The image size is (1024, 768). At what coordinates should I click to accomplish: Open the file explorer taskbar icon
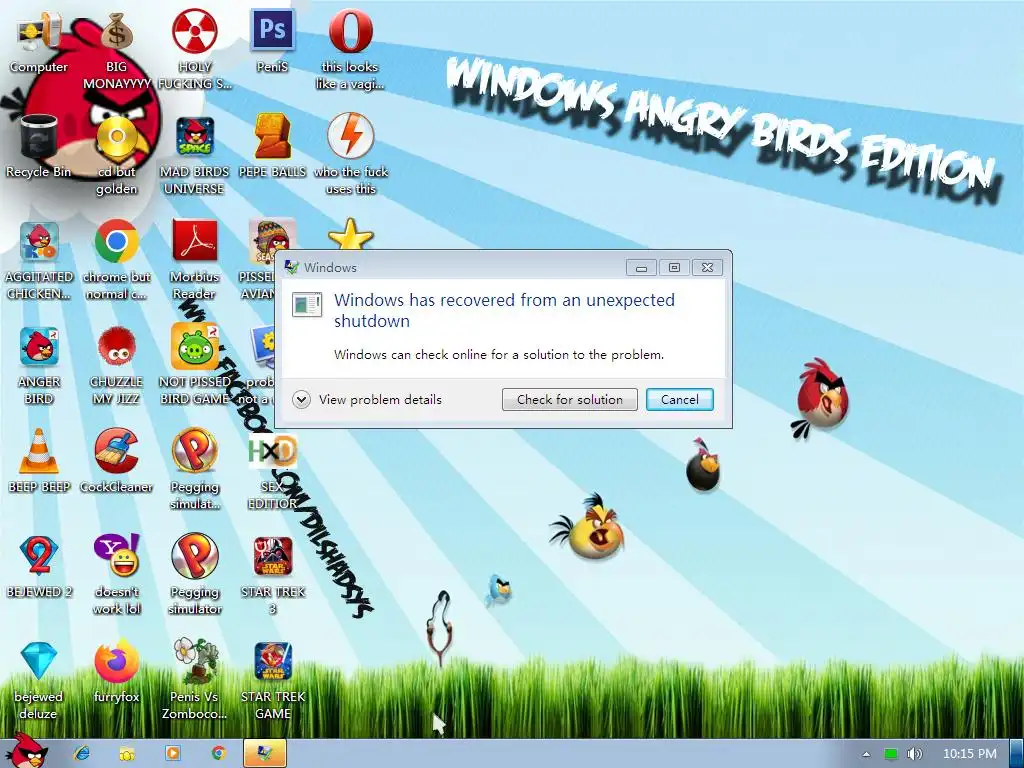127,754
